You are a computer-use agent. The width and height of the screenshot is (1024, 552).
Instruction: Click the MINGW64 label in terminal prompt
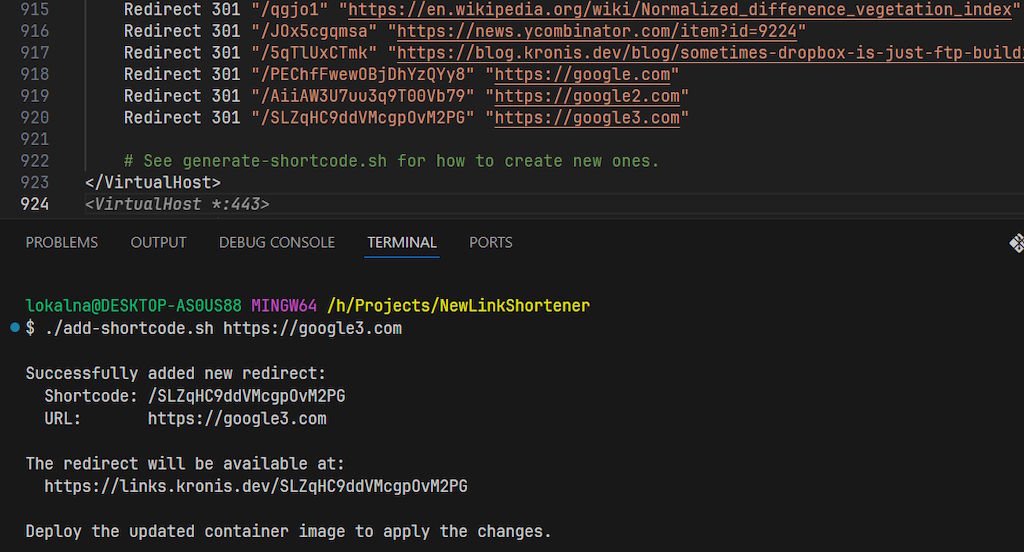(x=284, y=306)
